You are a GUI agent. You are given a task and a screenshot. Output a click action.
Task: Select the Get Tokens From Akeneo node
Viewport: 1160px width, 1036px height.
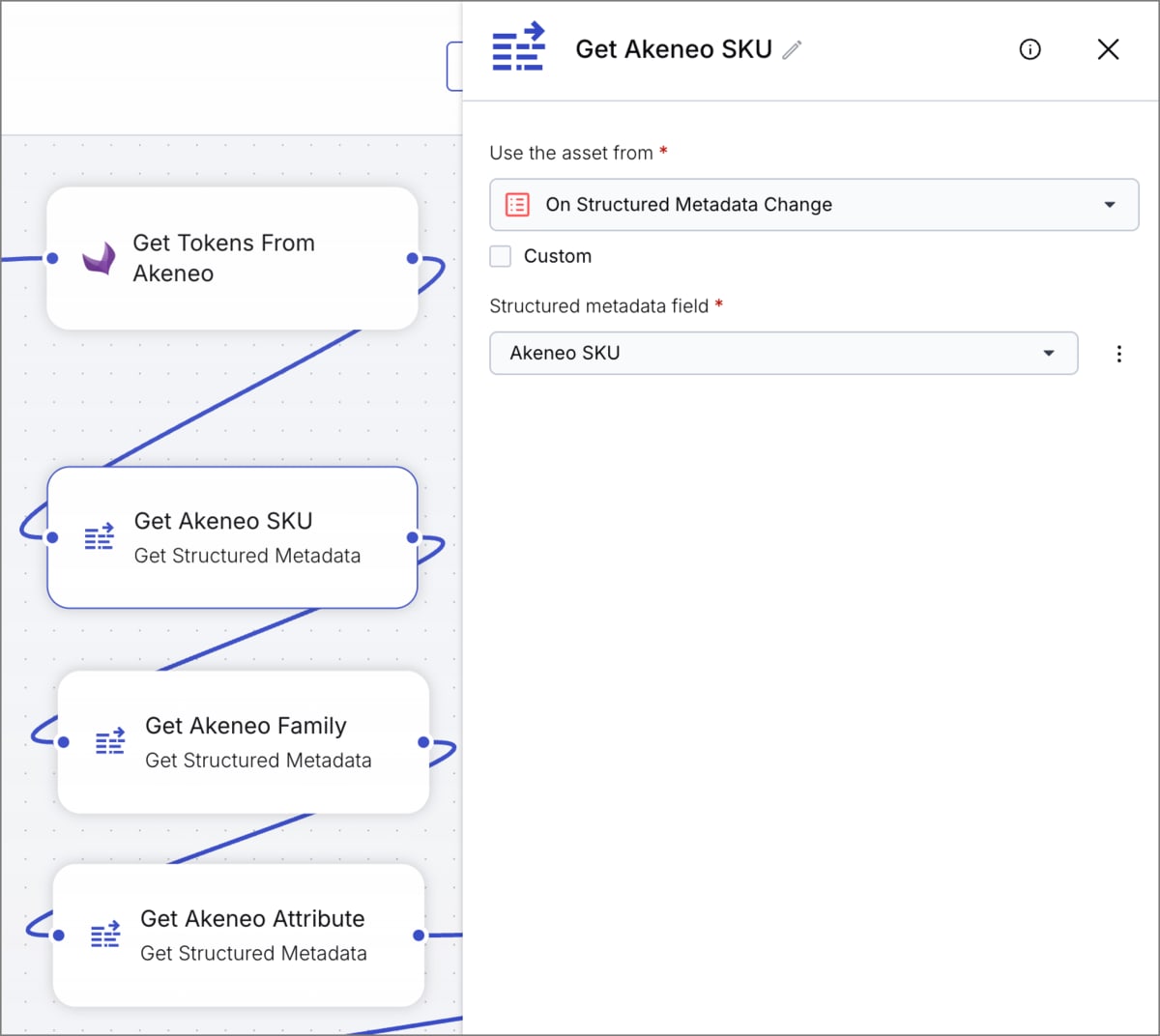pos(232,258)
